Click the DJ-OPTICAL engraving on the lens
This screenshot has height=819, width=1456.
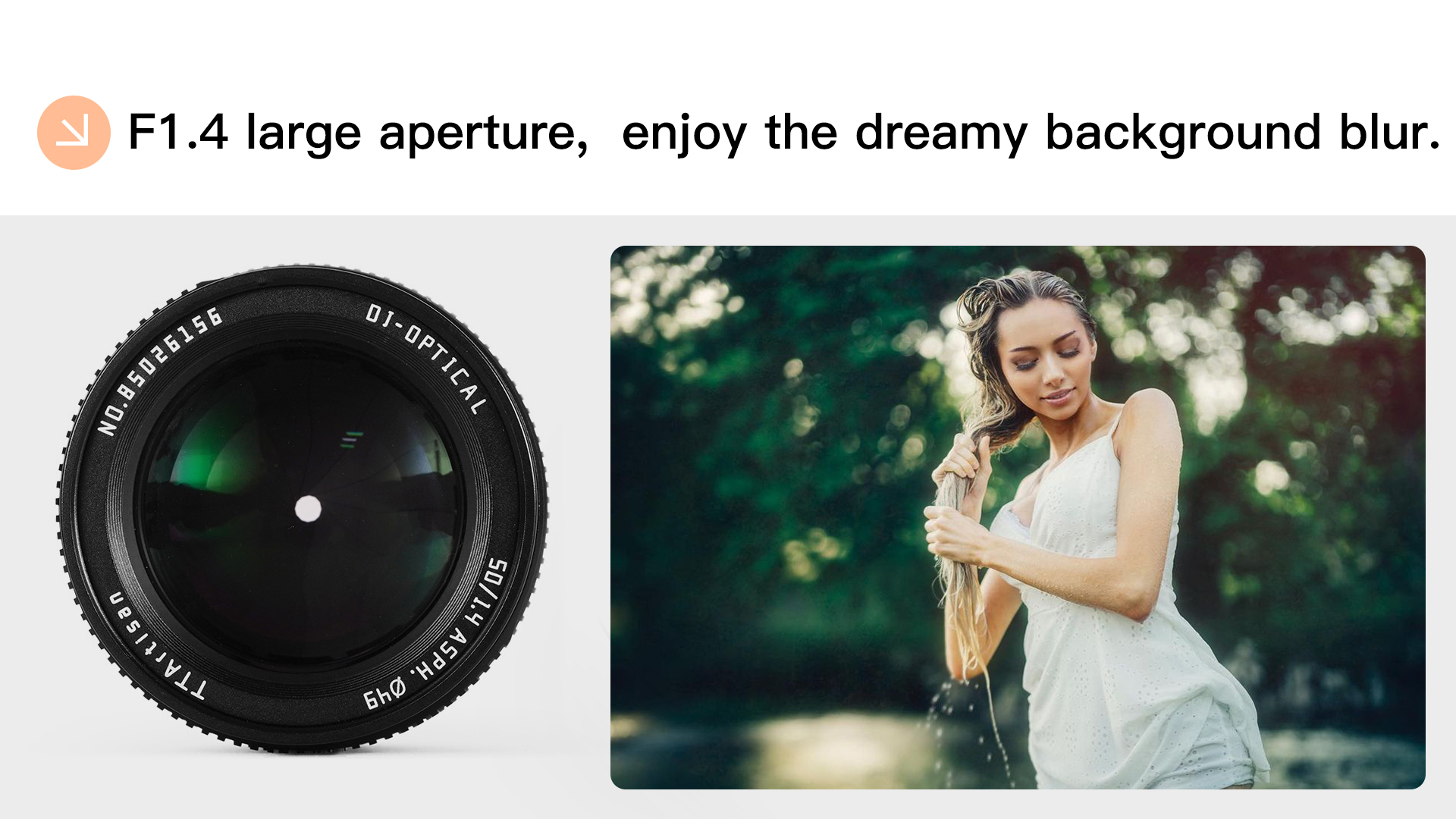click(x=425, y=357)
